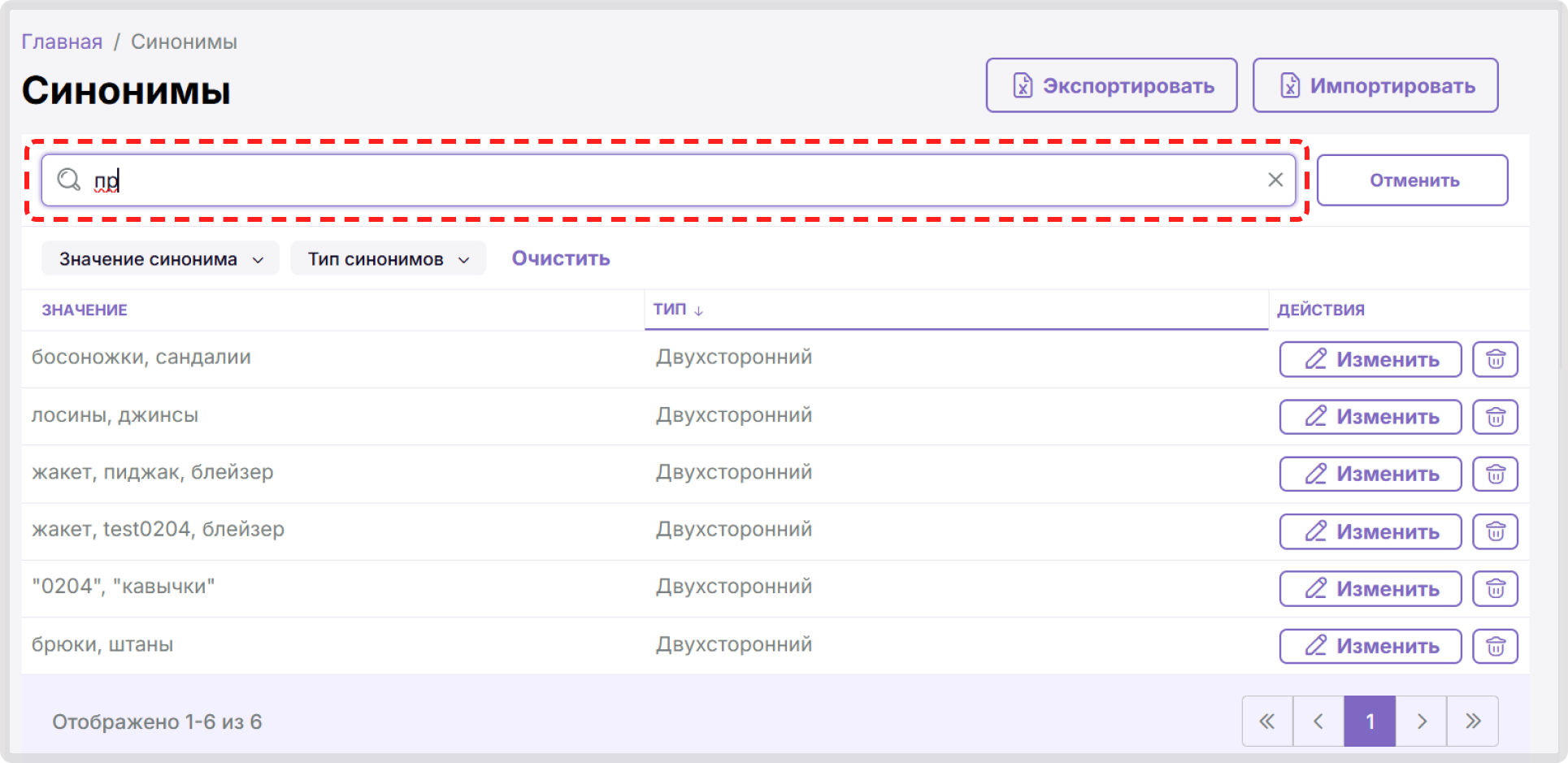Select the "лосины, джинсы" value cell
The image size is (1568, 763).
[x=115, y=415]
